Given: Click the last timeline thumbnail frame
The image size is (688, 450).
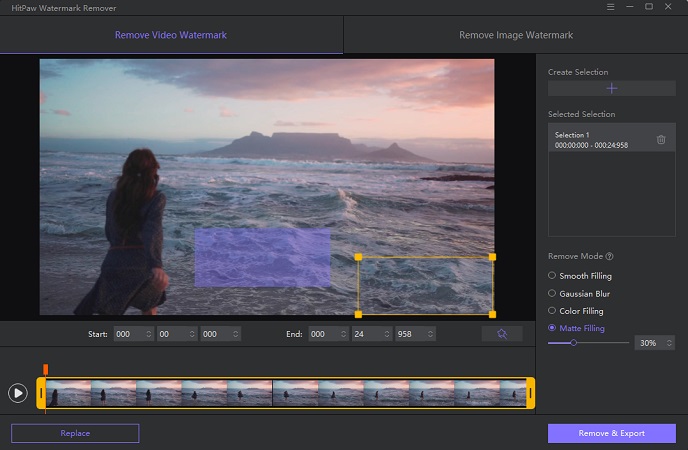Looking at the screenshot, I should (x=513, y=393).
